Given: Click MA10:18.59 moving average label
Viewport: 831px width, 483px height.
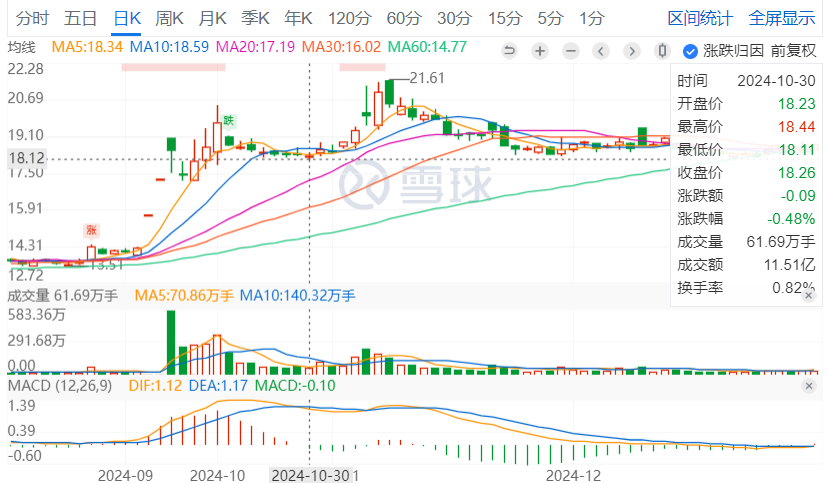Looking at the screenshot, I should tap(169, 47).
